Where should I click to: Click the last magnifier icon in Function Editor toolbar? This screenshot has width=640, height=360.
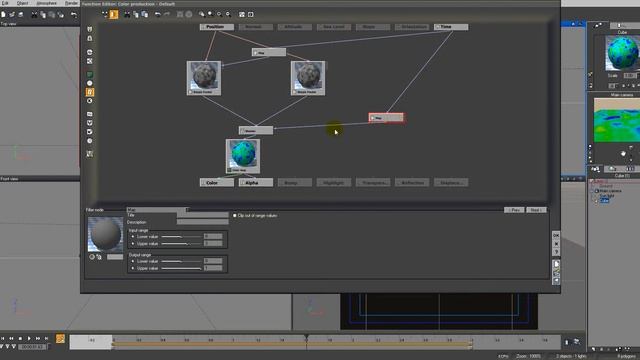[x=228, y=14]
